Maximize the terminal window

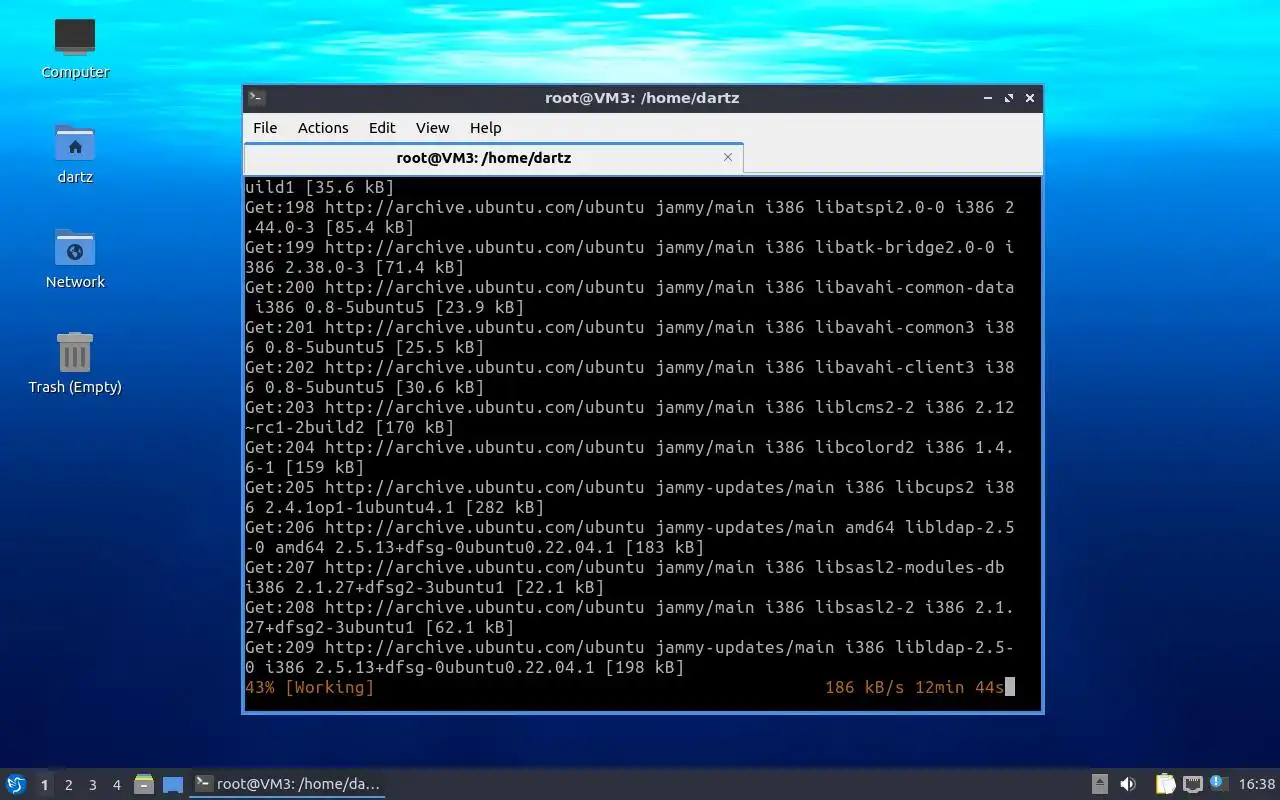(x=1009, y=98)
